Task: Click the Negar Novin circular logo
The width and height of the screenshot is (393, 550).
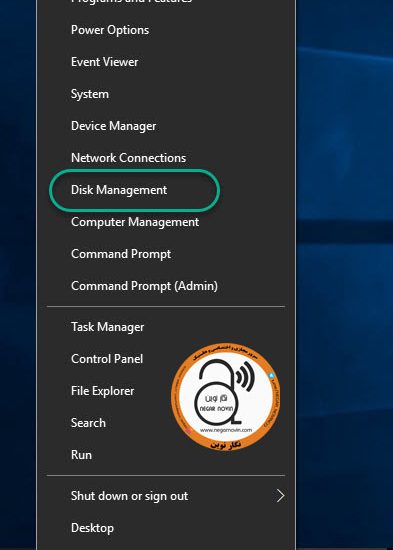Action: 225,397
